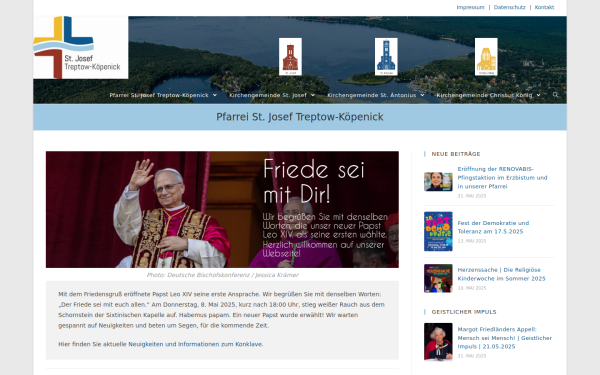
Task: Follow the Neuigkeiten und Informationen zum Konklave link
Action: click(x=195, y=344)
